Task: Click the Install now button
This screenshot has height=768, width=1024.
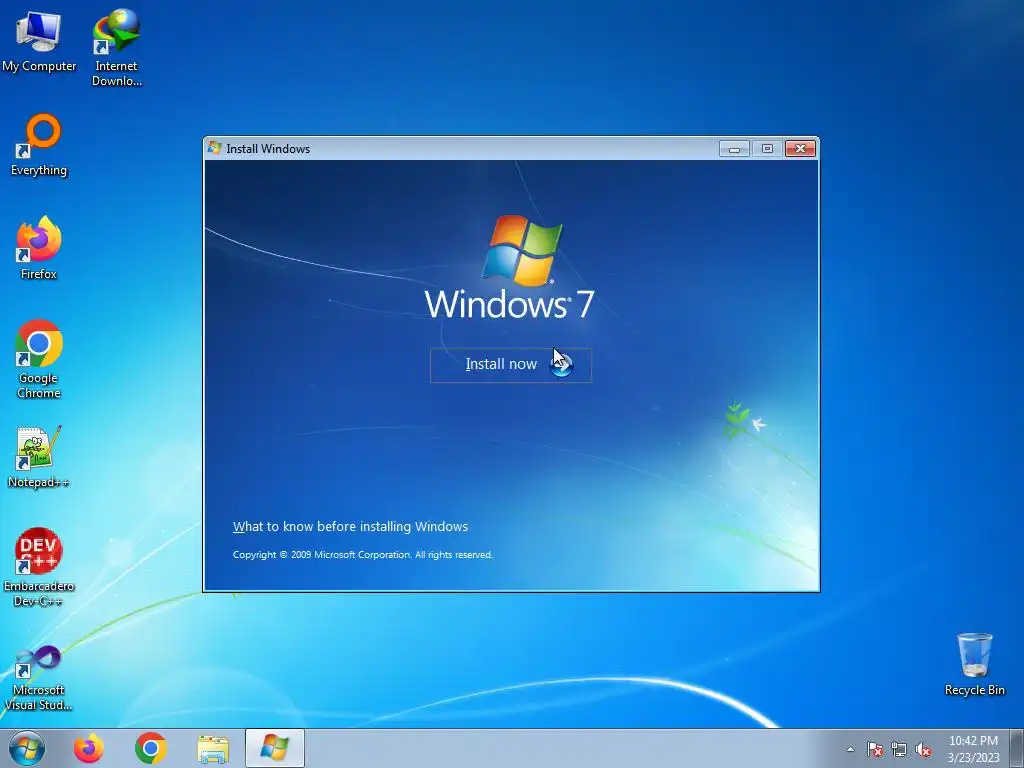Action: pos(511,365)
